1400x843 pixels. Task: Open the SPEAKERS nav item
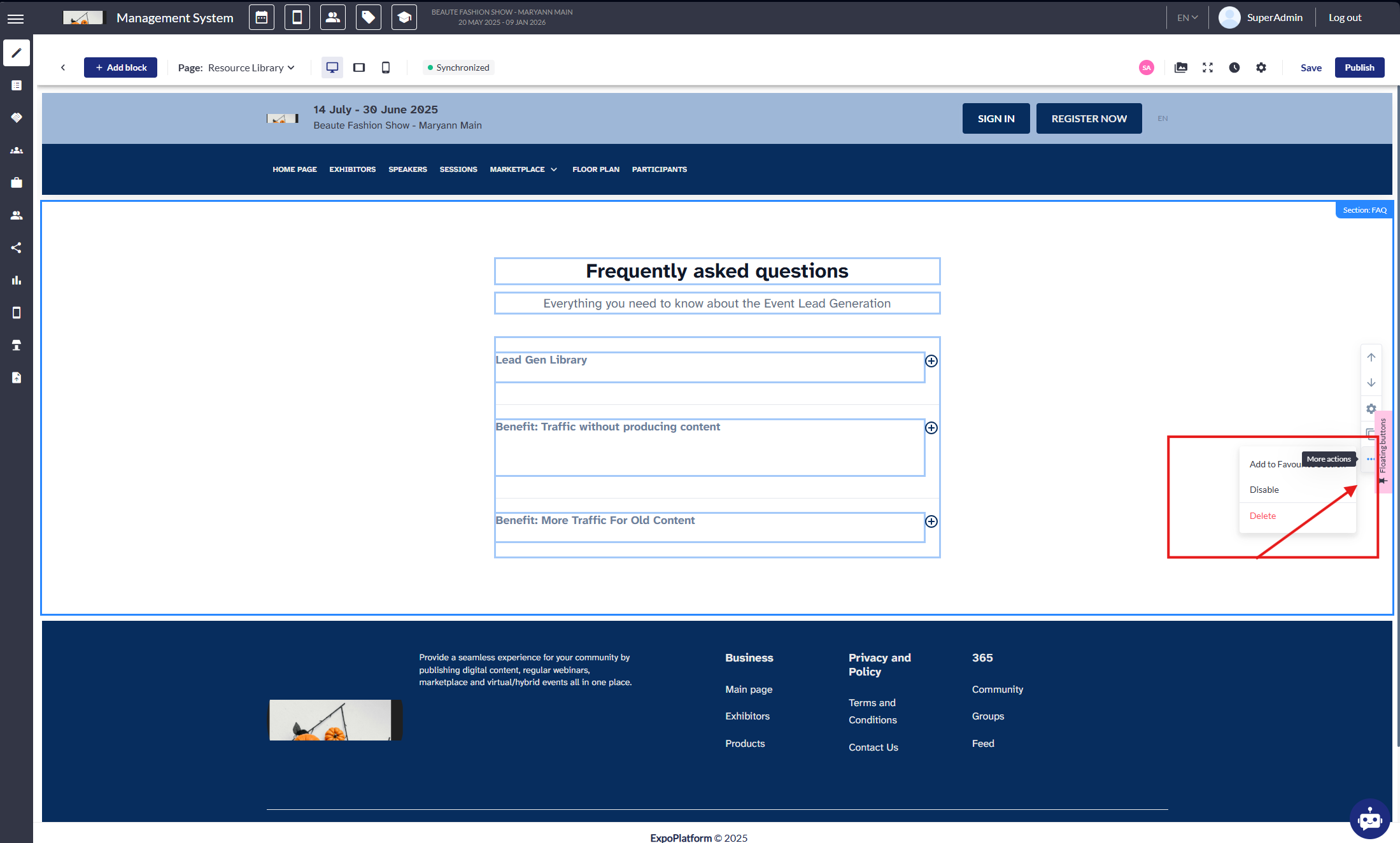pyautogui.click(x=407, y=169)
